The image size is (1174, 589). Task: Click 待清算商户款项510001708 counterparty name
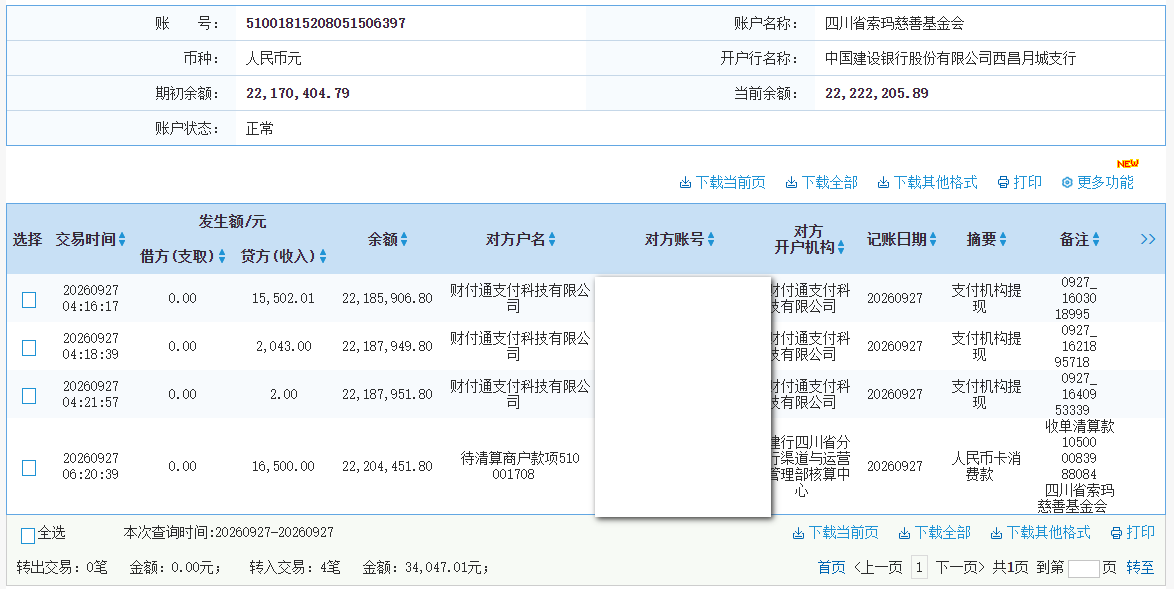520,466
